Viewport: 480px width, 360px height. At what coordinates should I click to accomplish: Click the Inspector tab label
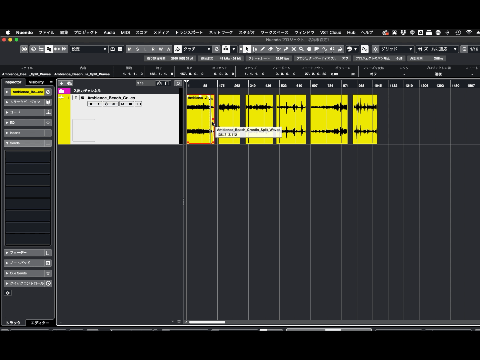coord(14,82)
